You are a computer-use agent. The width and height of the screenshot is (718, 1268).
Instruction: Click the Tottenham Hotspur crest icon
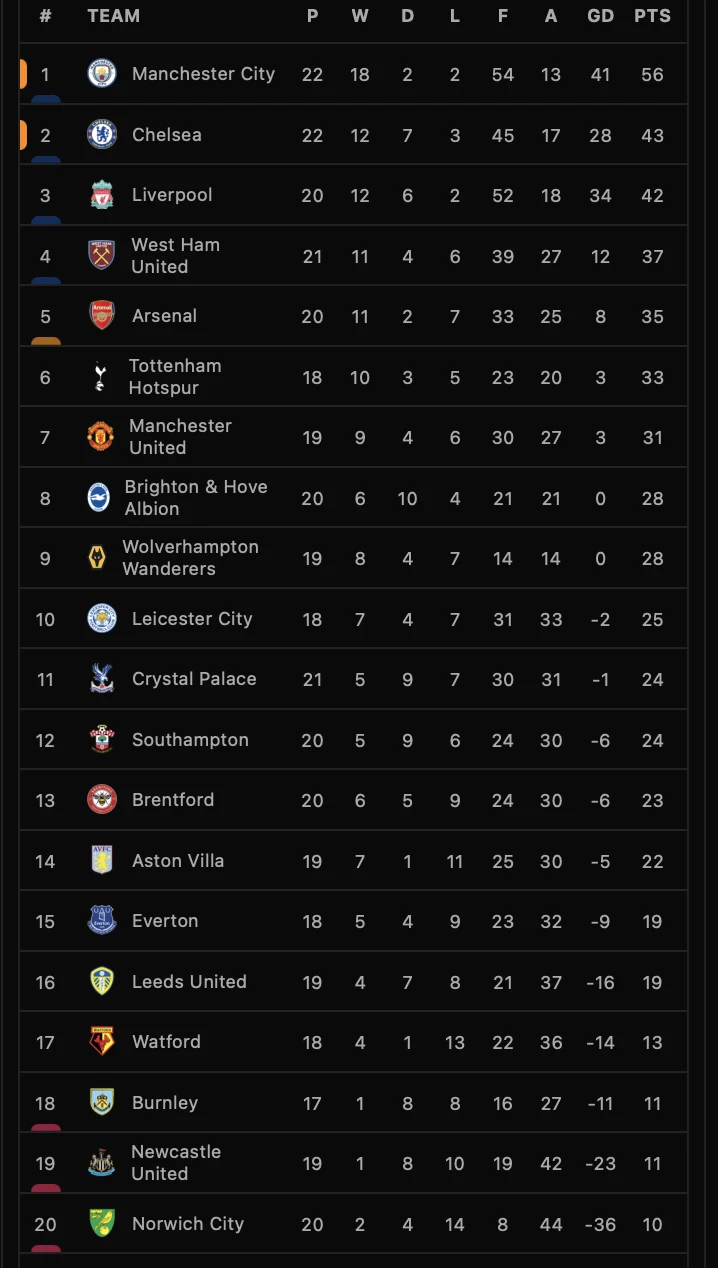(x=100, y=377)
